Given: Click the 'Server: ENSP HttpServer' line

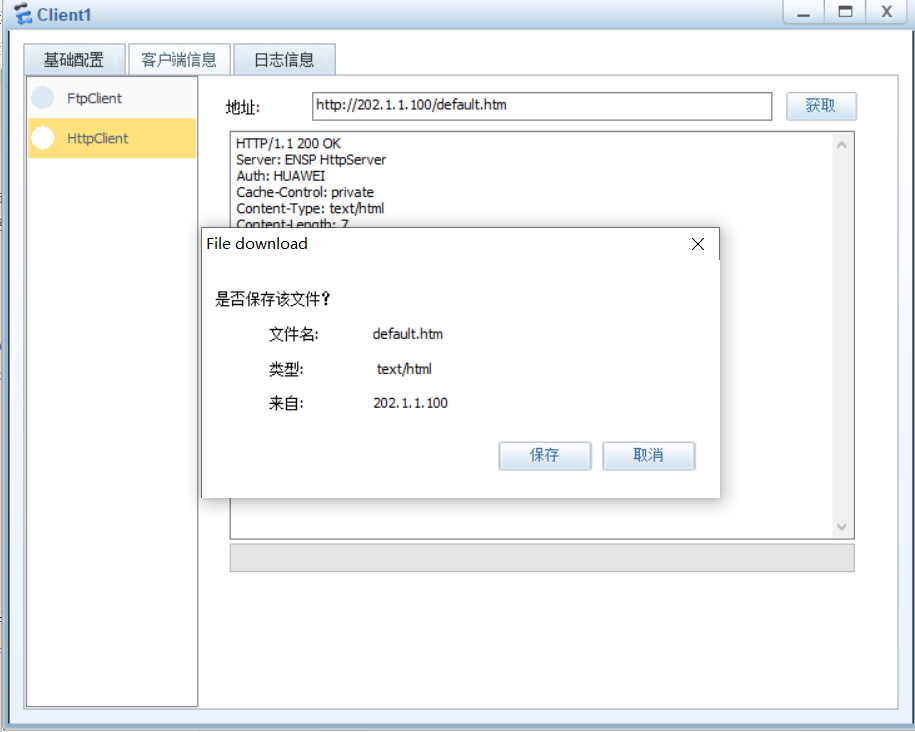Looking at the screenshot, I should tap(311, 160).
